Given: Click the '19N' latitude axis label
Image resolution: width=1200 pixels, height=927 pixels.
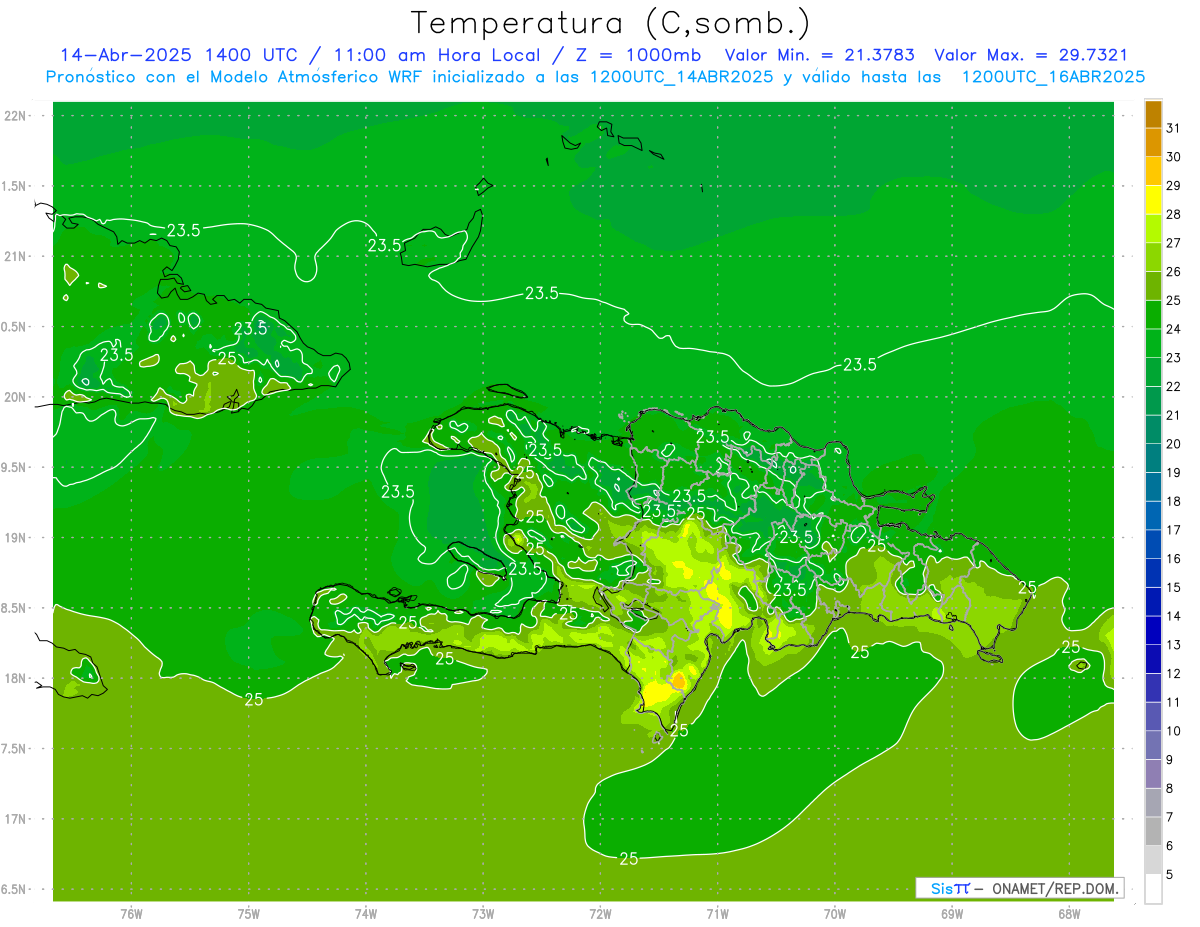Looking at the screenshot, I should (15, 538).
